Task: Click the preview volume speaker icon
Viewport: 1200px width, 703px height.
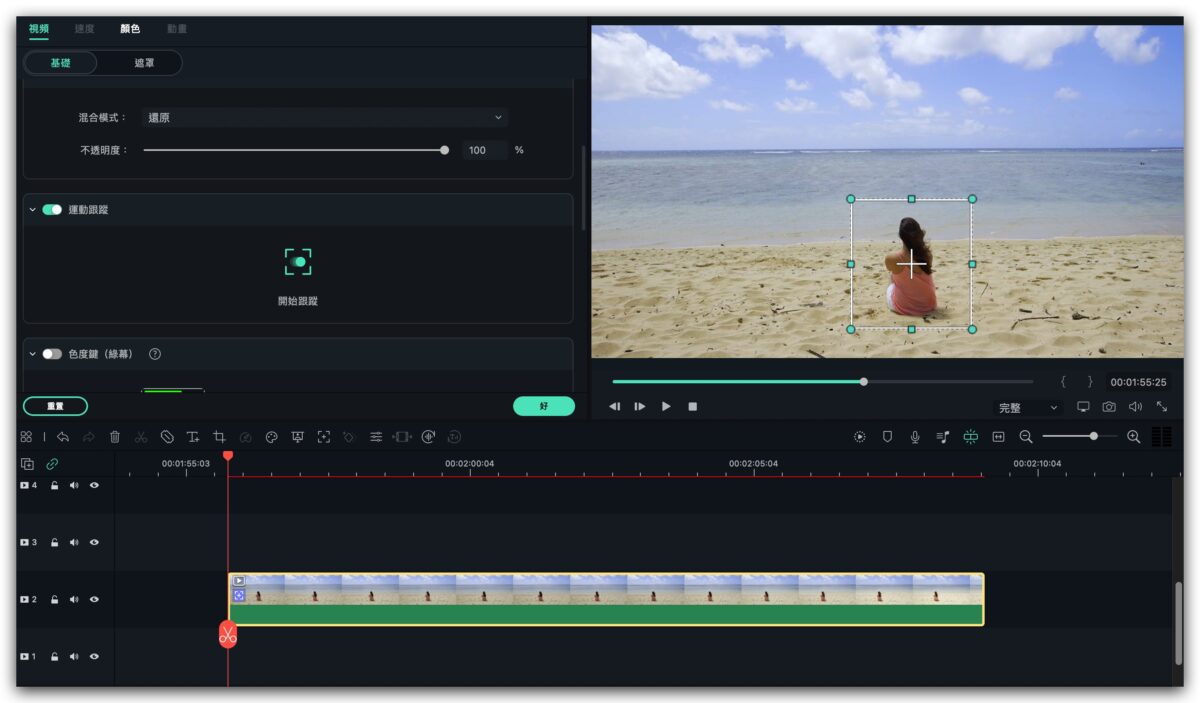Action: pyautogui.click(x=1135, y=407)
